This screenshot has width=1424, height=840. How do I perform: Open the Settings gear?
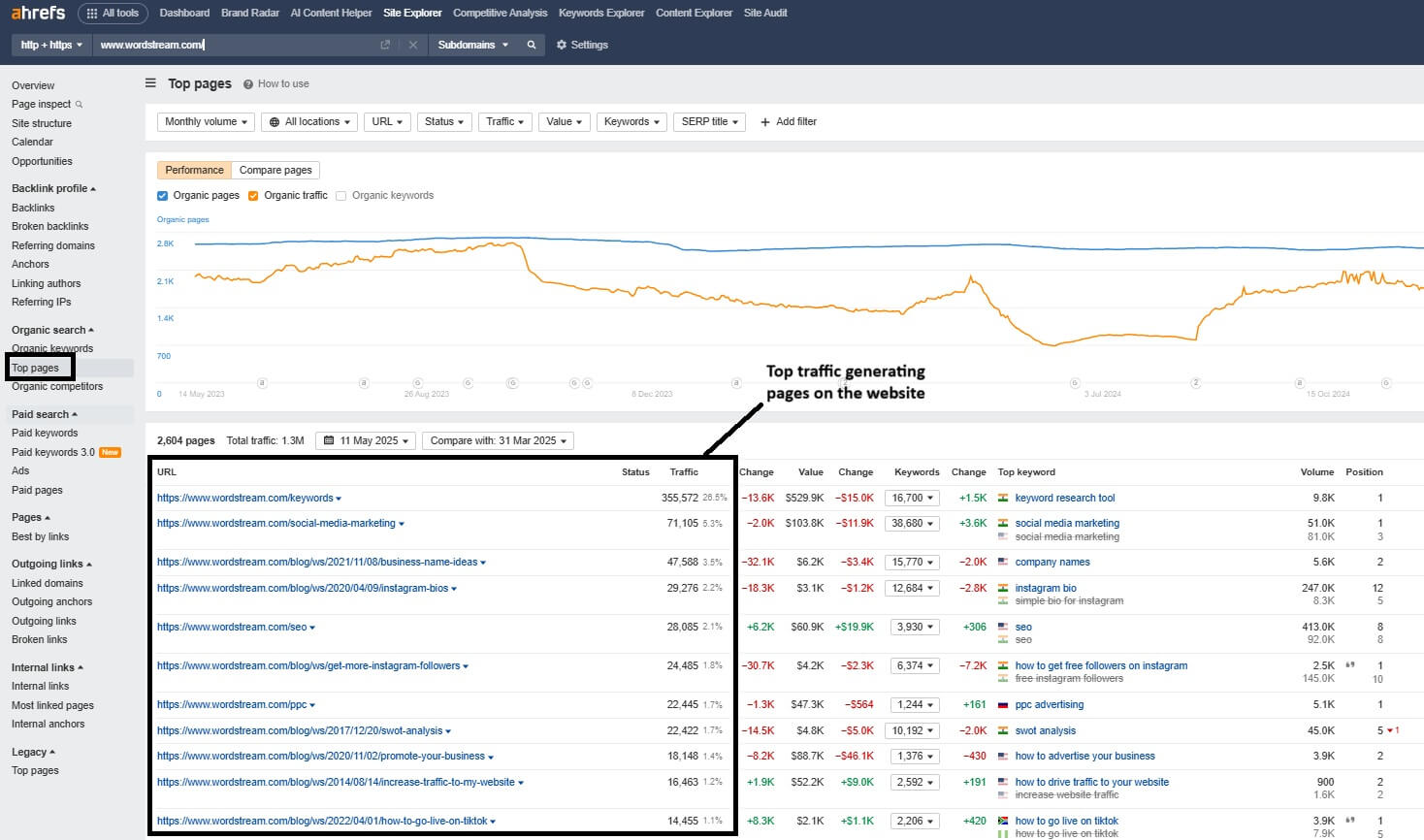pyautogui.click(x=562, y=45)
